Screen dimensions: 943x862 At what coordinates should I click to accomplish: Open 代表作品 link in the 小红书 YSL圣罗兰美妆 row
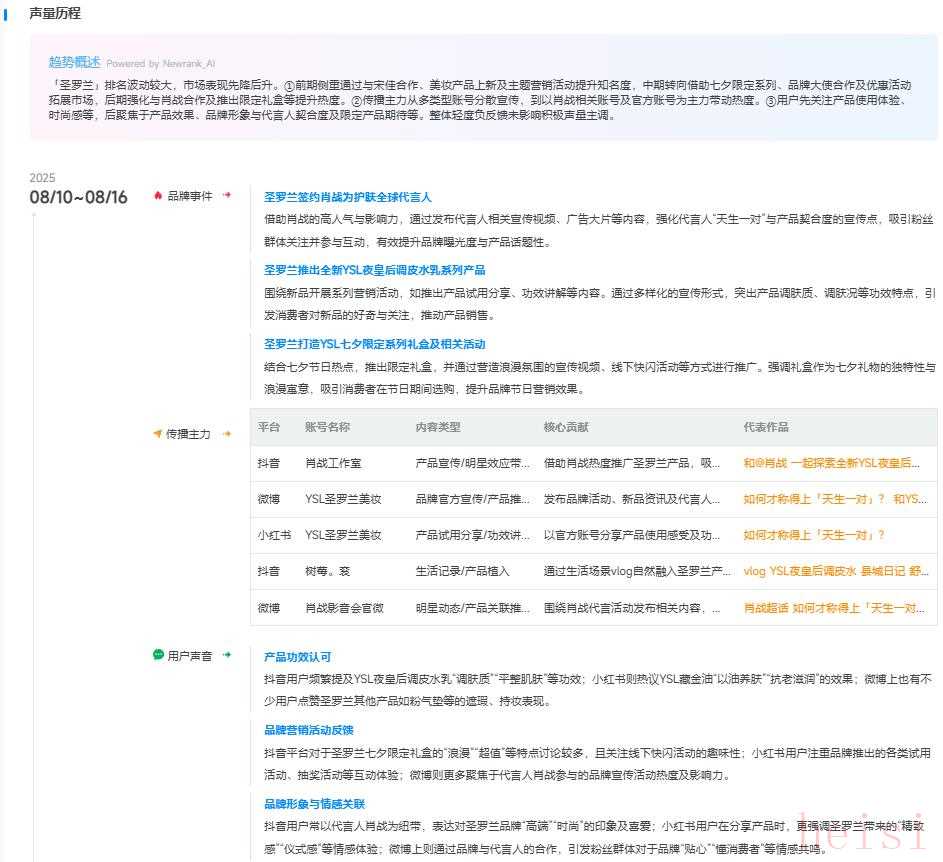(x=814, y=535)
